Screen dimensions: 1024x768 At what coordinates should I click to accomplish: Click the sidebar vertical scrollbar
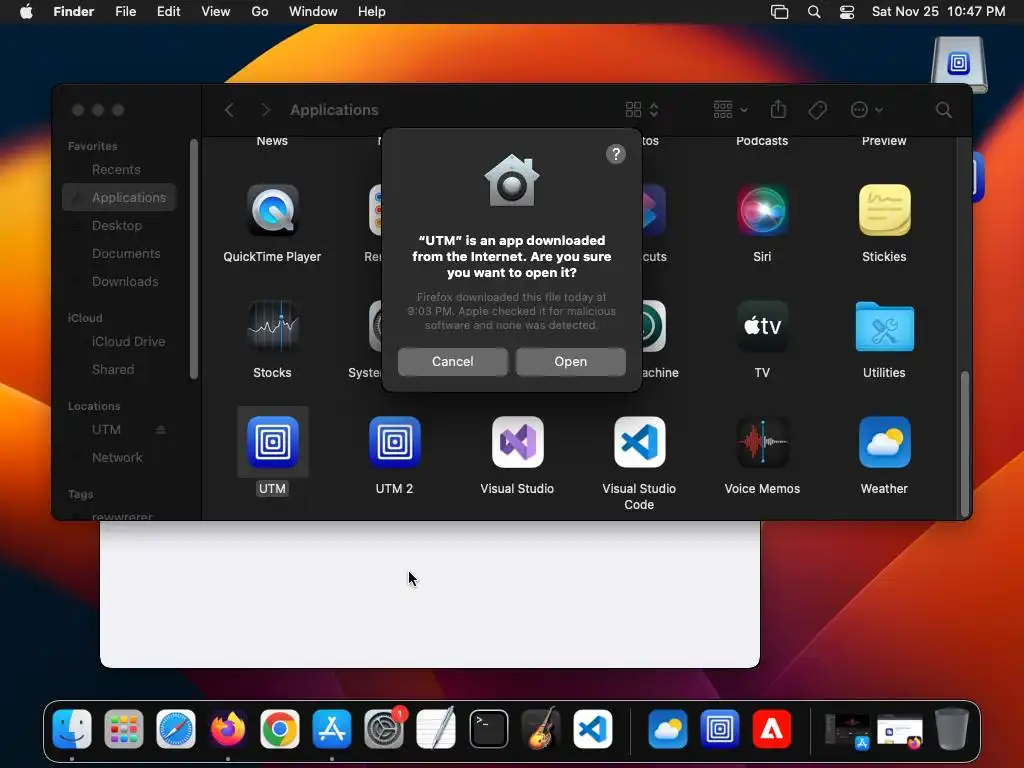pos(194,259)
